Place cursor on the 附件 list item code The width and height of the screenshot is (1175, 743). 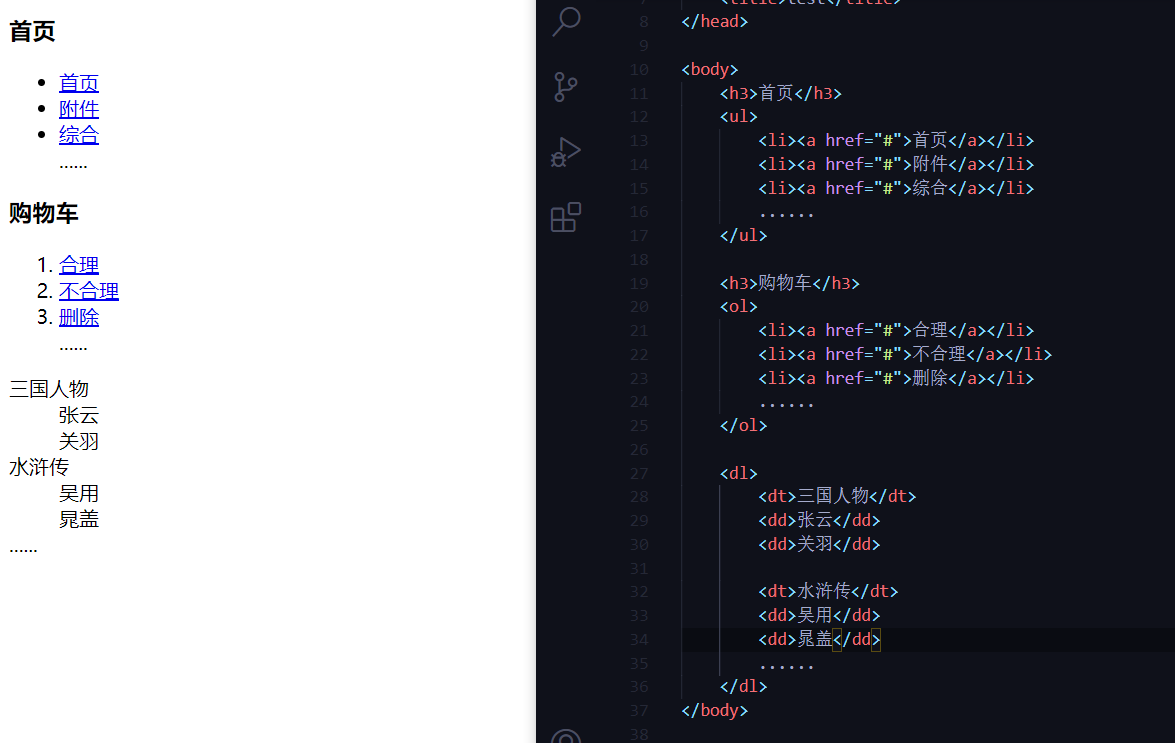[x=896, y=164]
